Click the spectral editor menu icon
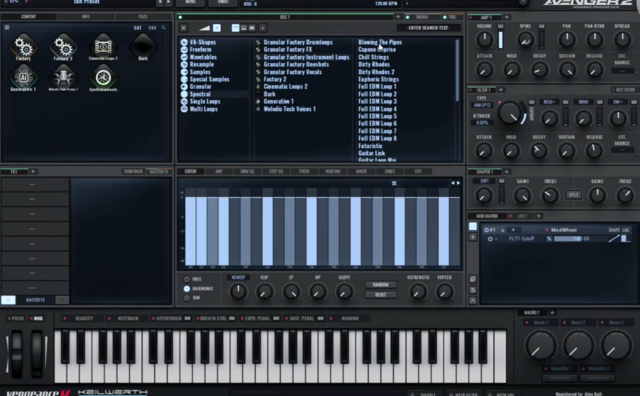The image size is (640, 396). point(394,183)
